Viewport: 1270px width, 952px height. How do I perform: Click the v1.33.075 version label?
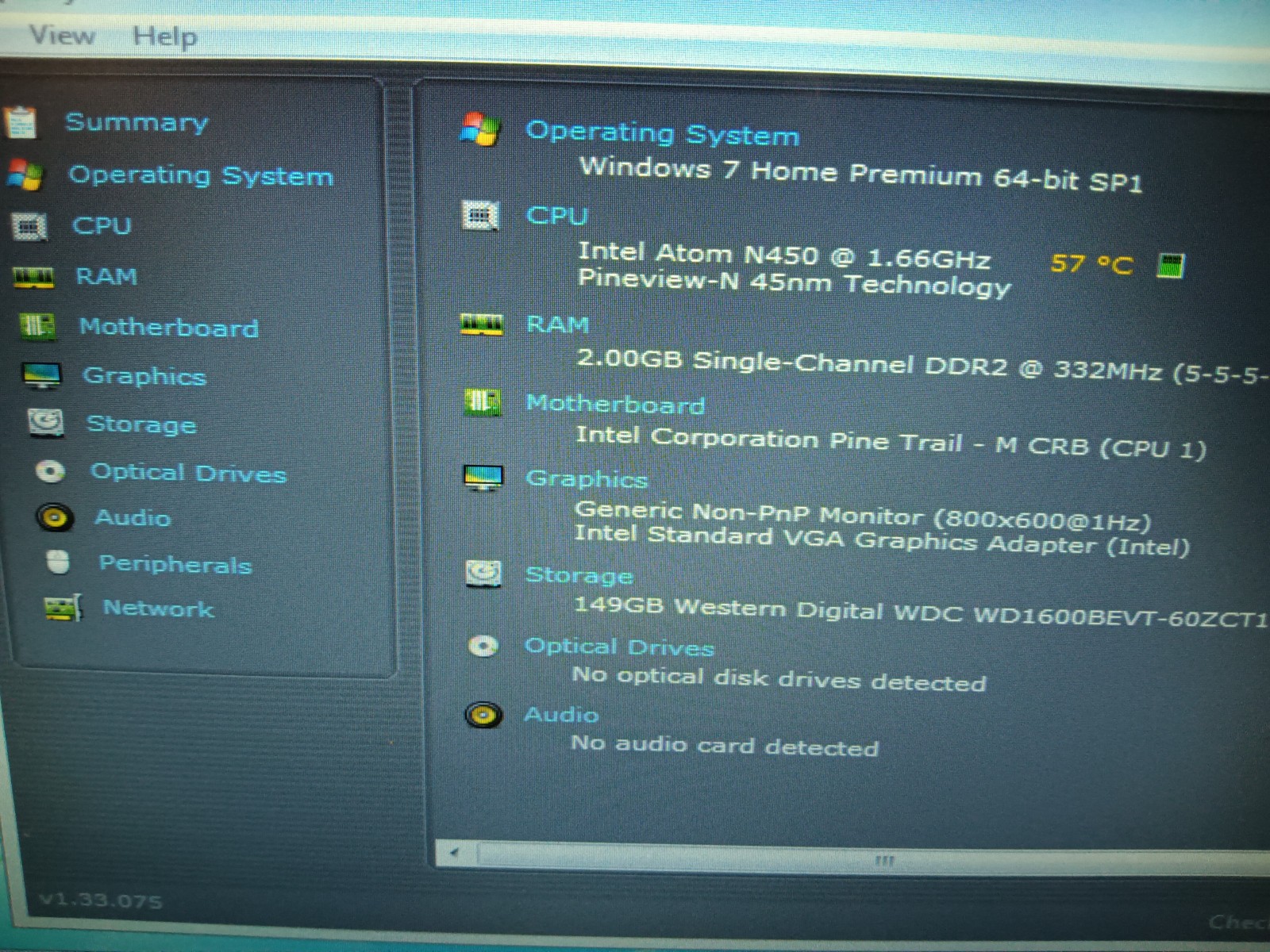pos(101,900)
